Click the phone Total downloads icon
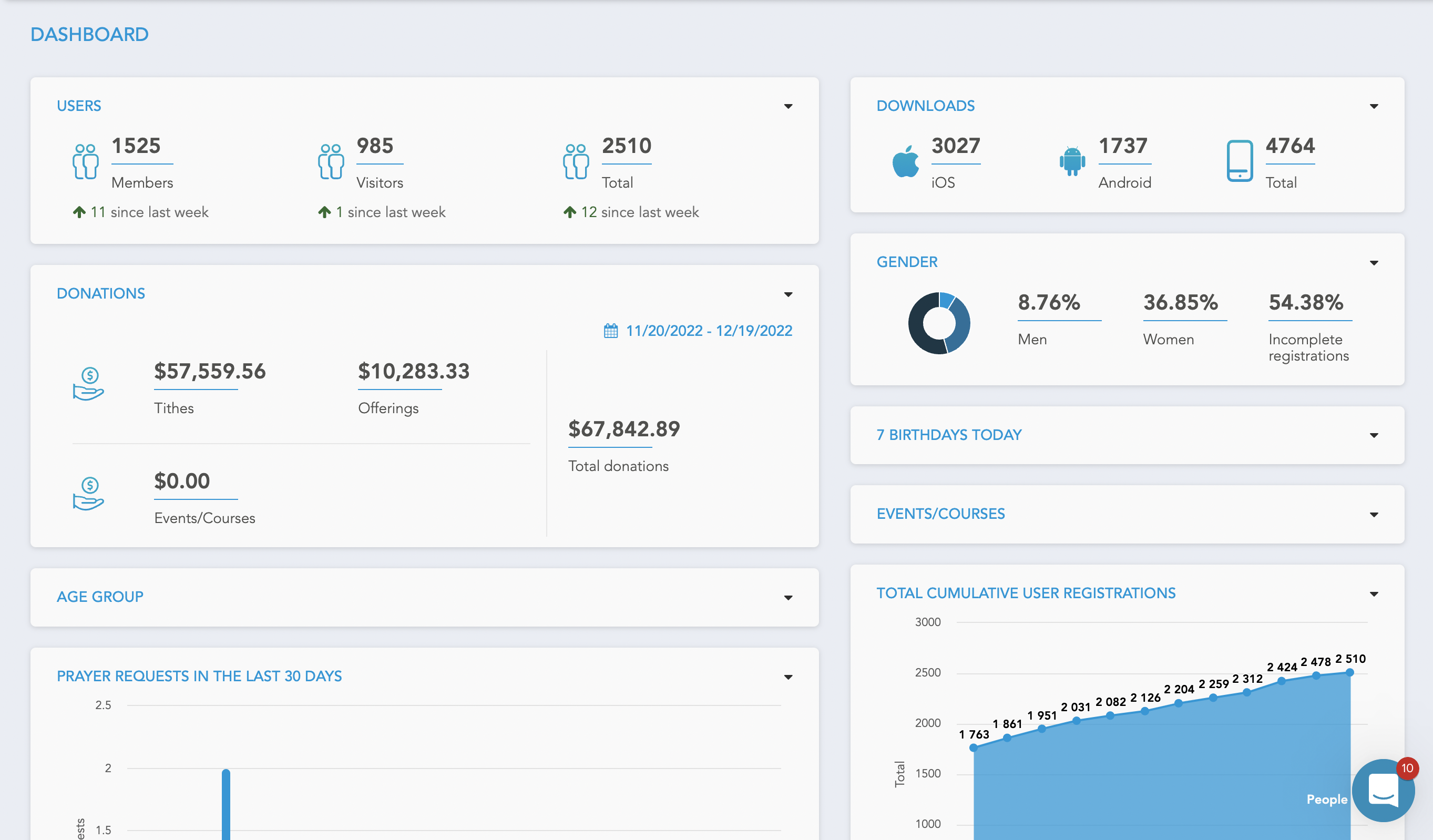Image resolution: width=1433 pixels, height=840 pixels. (x=1240, y=161)
